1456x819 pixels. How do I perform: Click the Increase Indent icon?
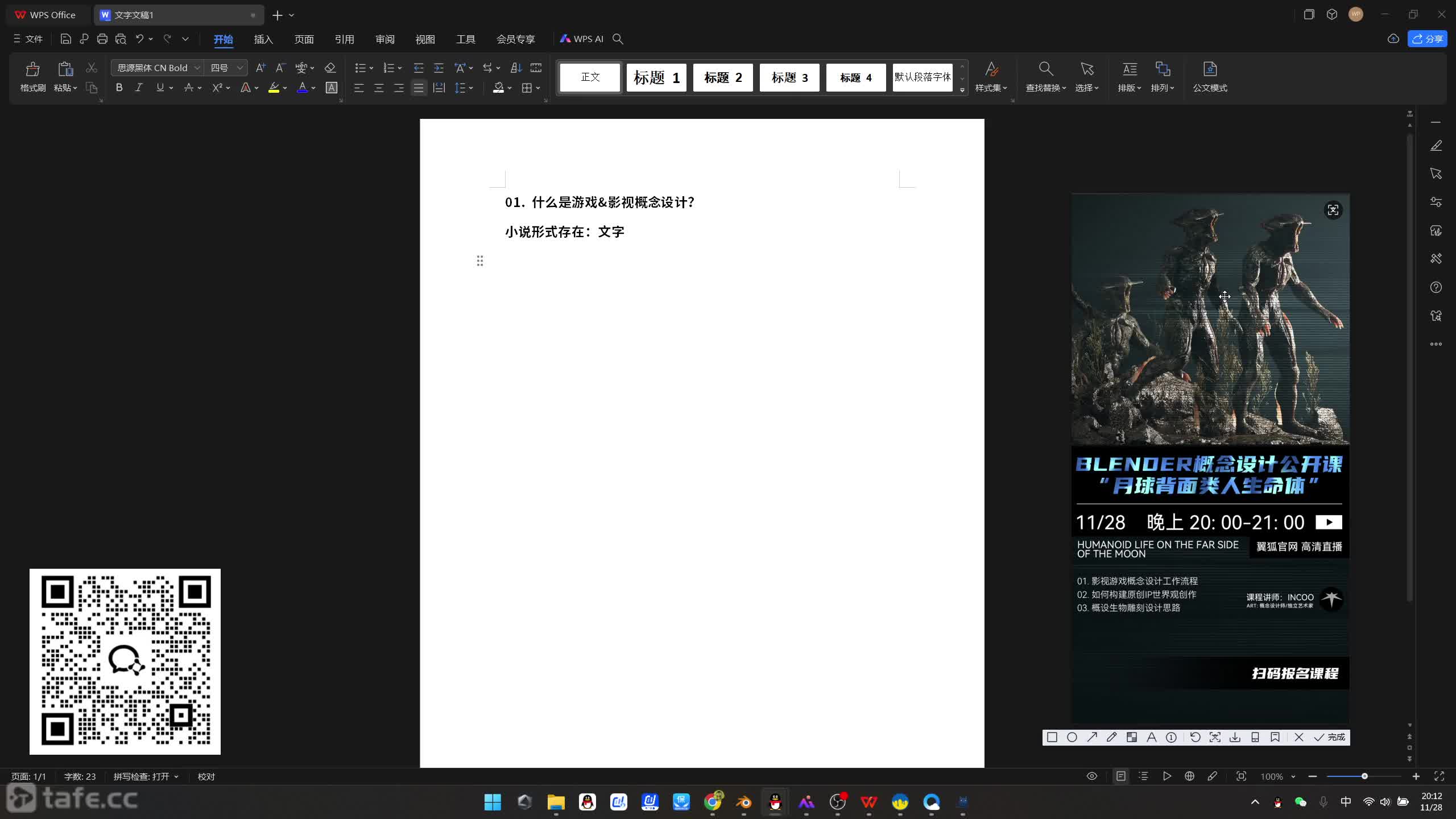(439, 68)
